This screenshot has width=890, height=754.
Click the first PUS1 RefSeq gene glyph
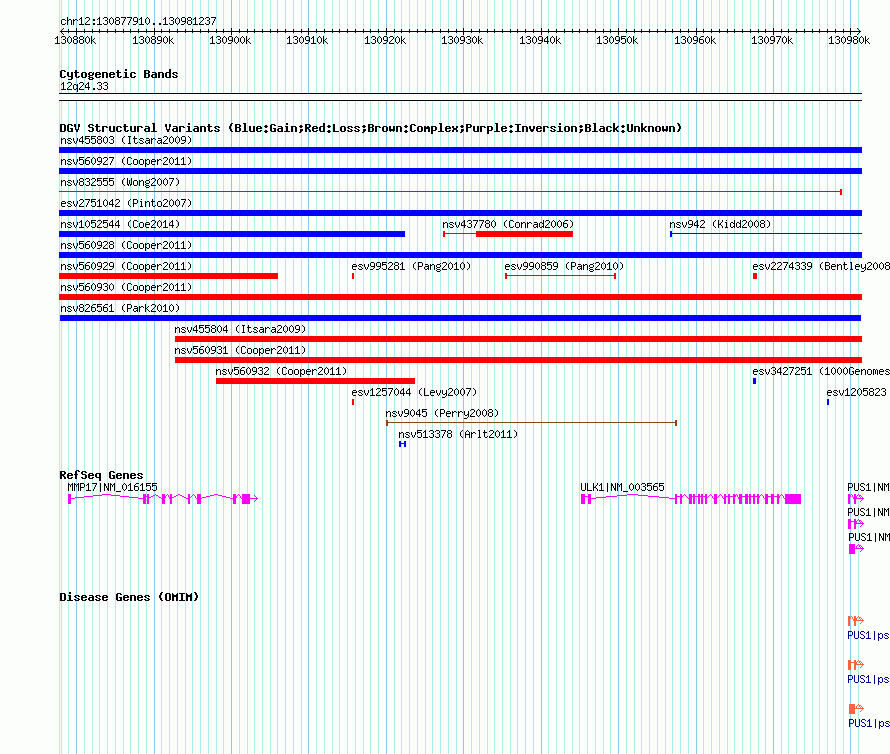click(856, 499)
